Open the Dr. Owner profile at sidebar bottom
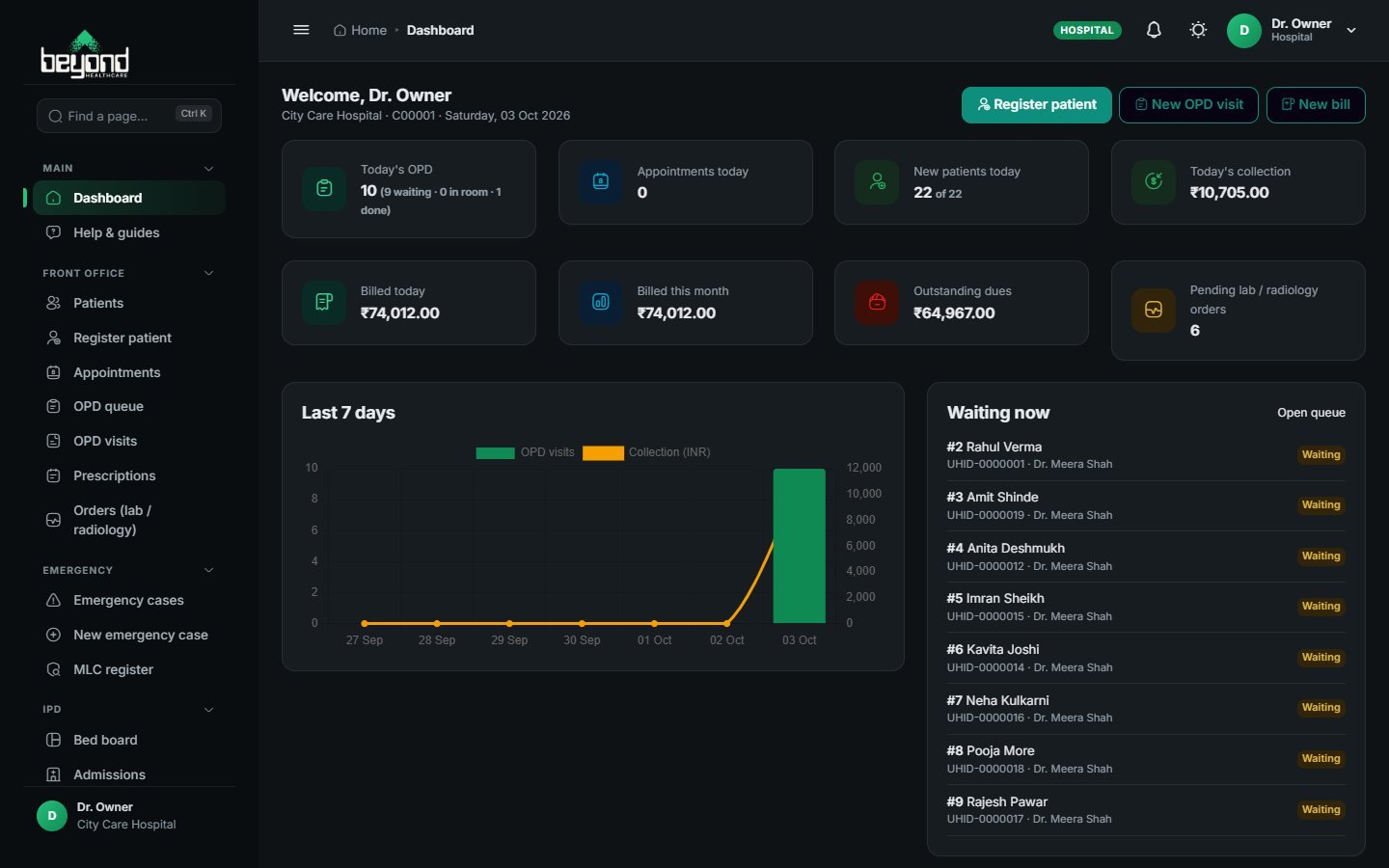The image size is (1389, 868). (x=129, y=816)
